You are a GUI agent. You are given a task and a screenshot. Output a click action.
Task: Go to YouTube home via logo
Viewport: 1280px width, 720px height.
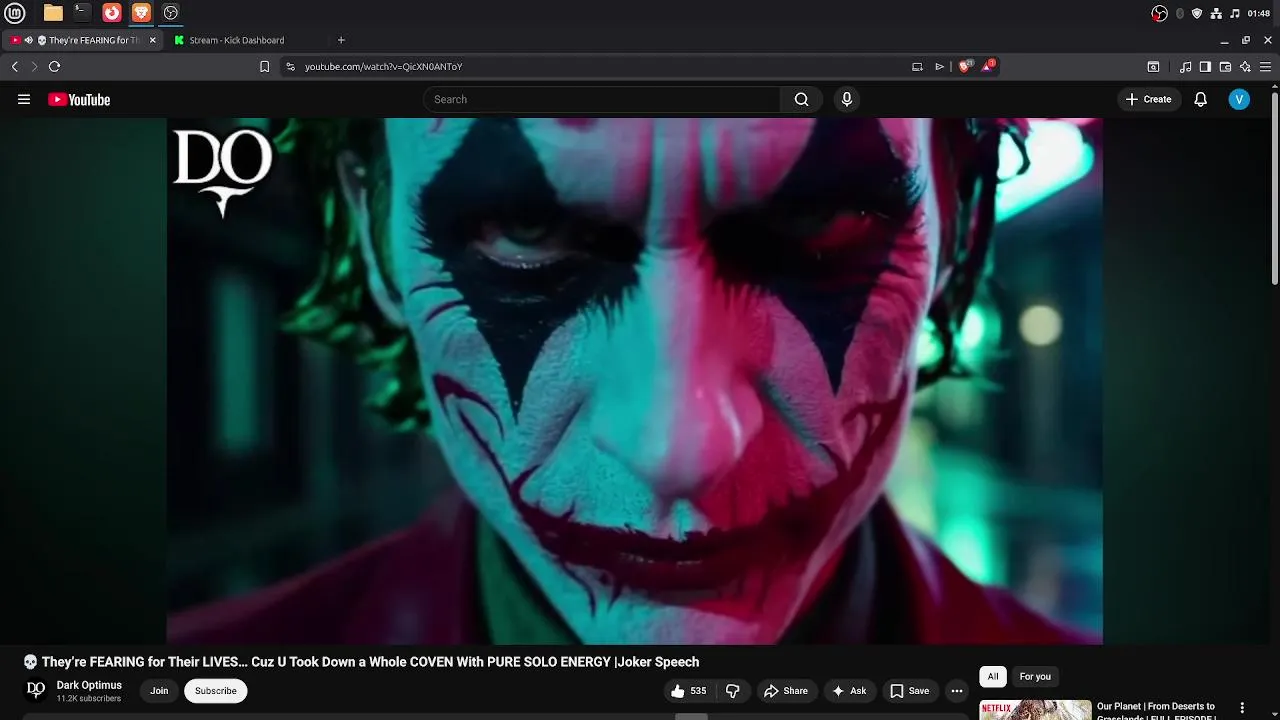pyautogui.click(x=79, y=99)
